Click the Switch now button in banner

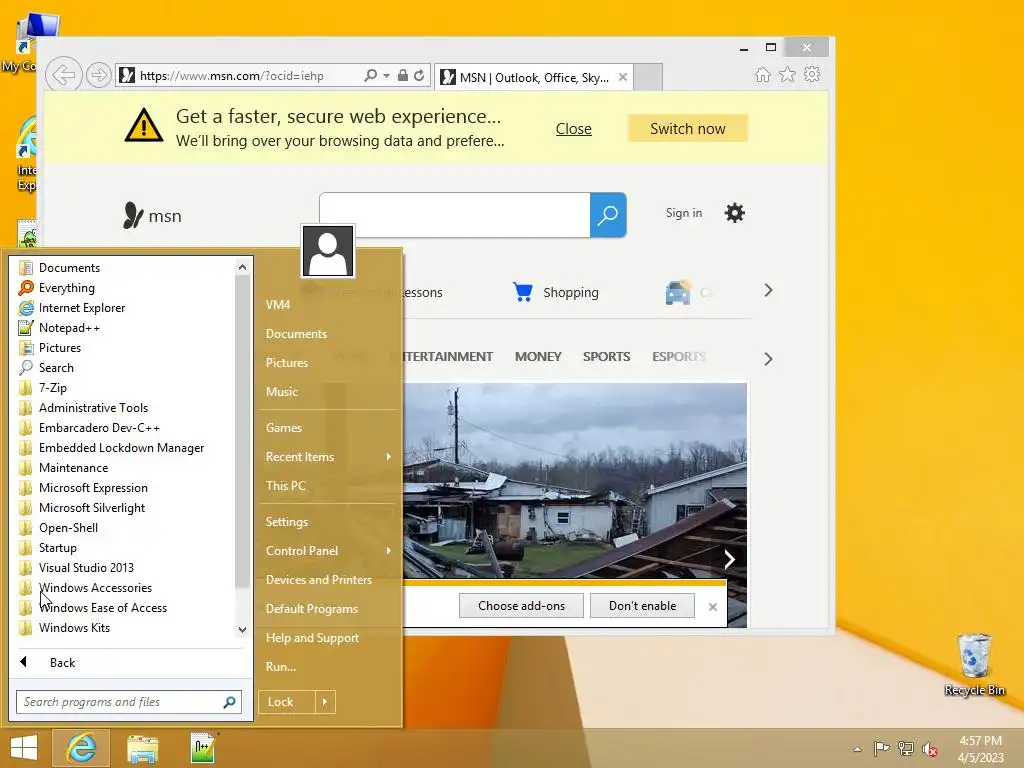click(688, 129)
